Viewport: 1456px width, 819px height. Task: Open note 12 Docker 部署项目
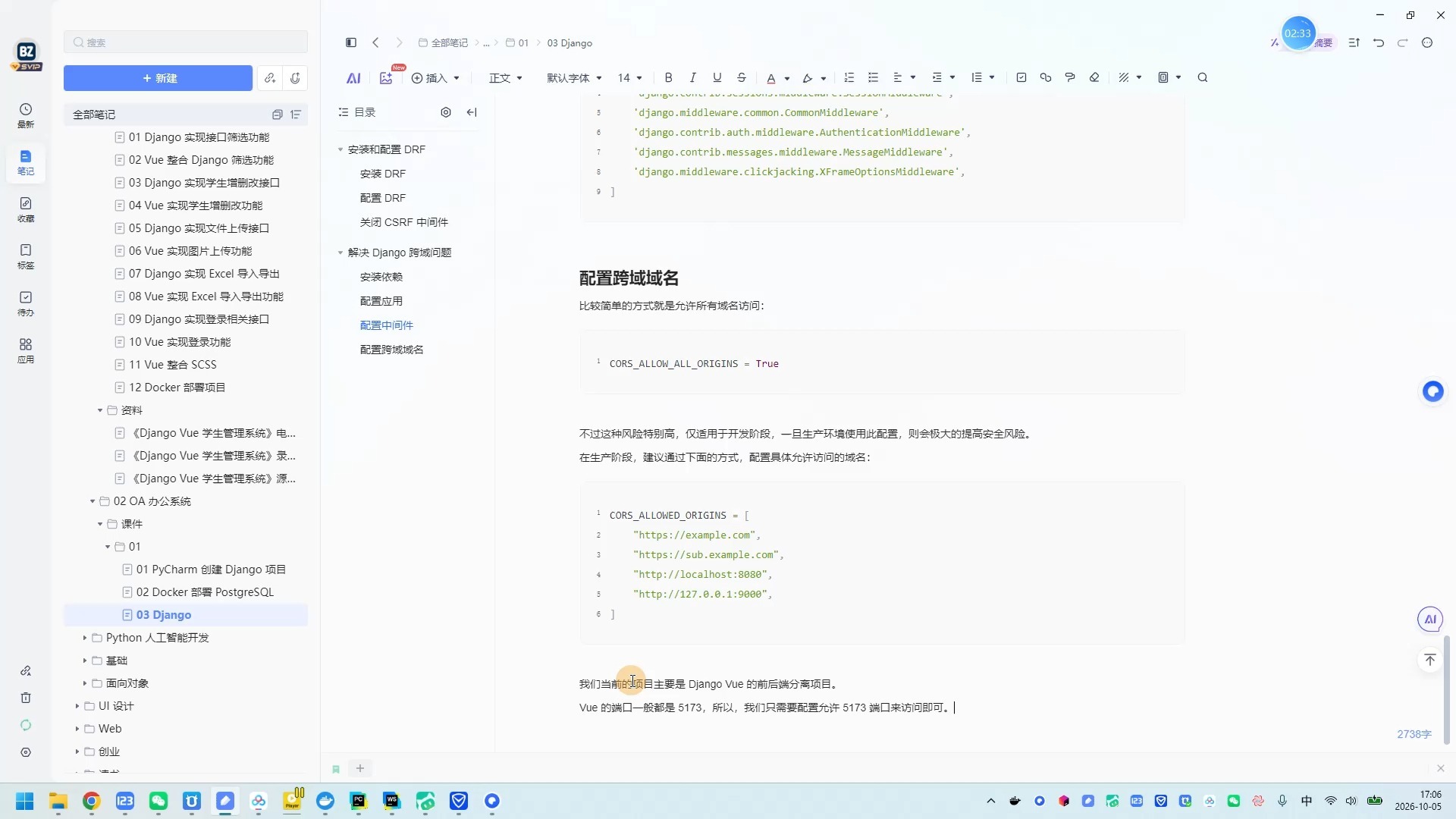[x=177, y=388]
